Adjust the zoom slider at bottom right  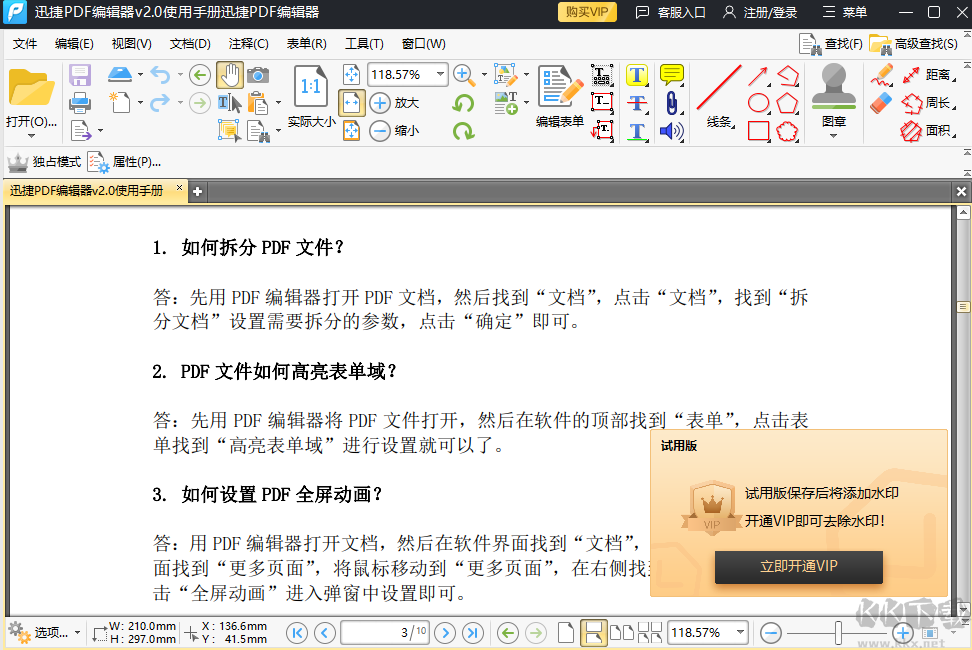click(x=840, y=632)
